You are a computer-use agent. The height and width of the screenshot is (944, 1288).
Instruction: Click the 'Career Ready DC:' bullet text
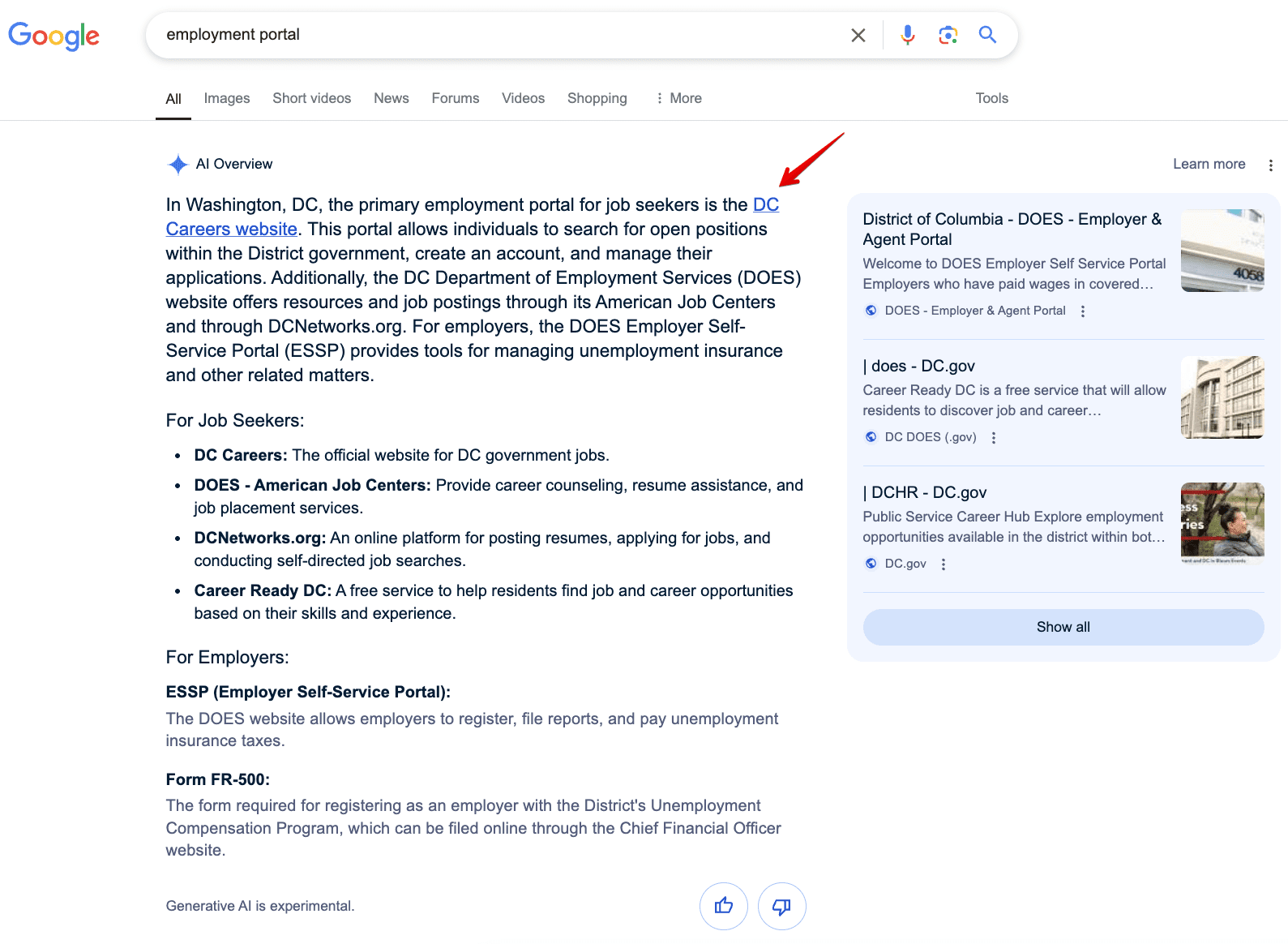click(262, 591)
